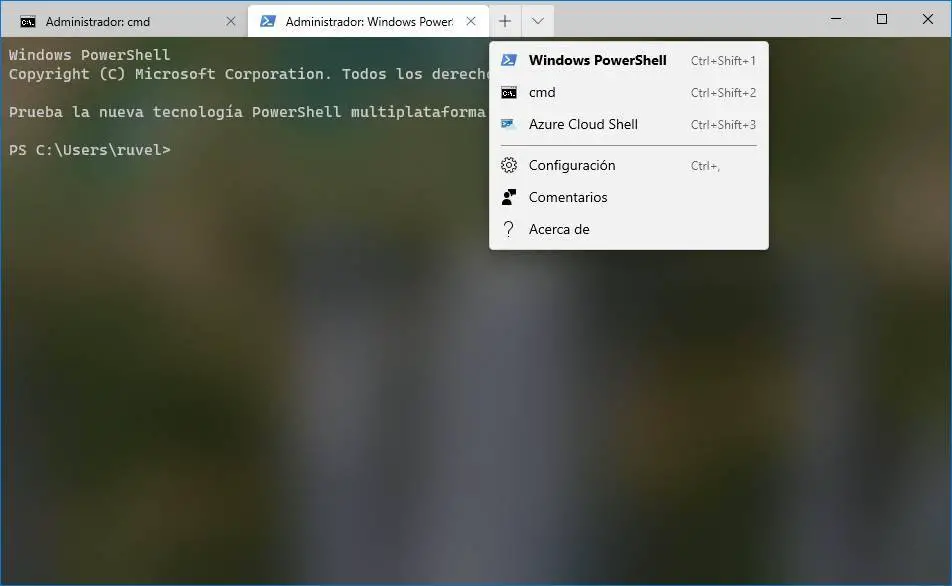This screenshot has width=952, height=586.
Task: Open Comentarios feedback entry
Action: pos(628,197)
